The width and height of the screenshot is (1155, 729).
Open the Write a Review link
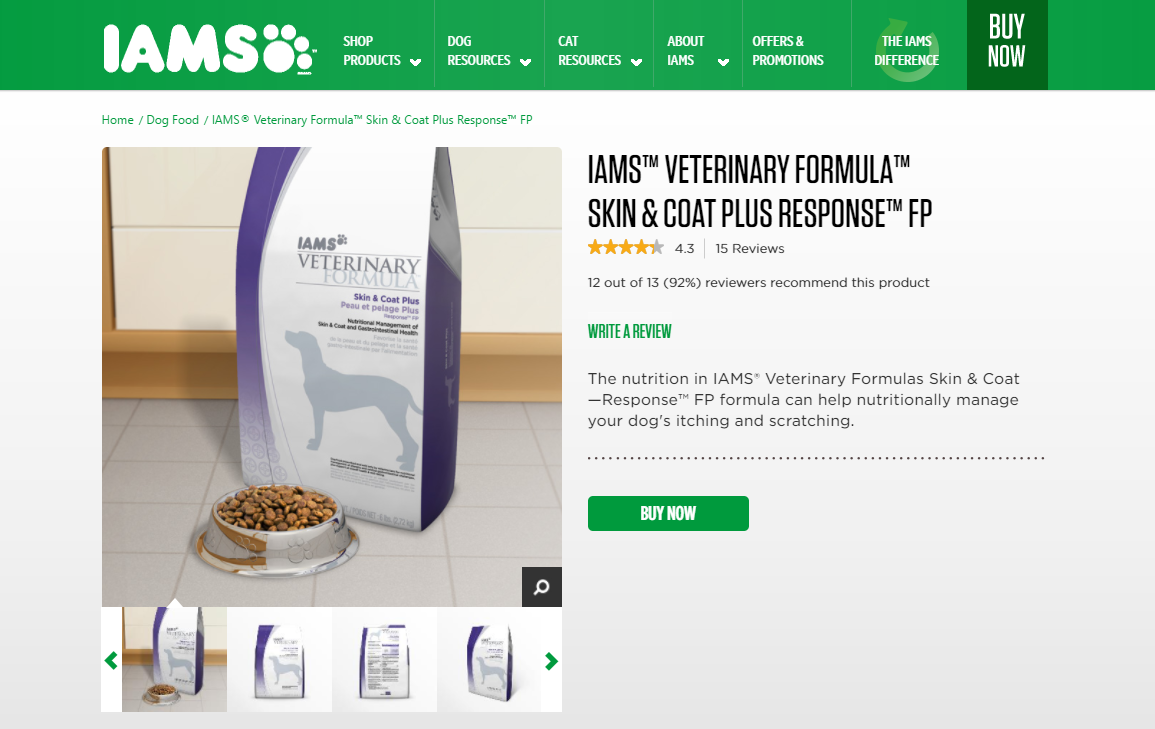629,331
